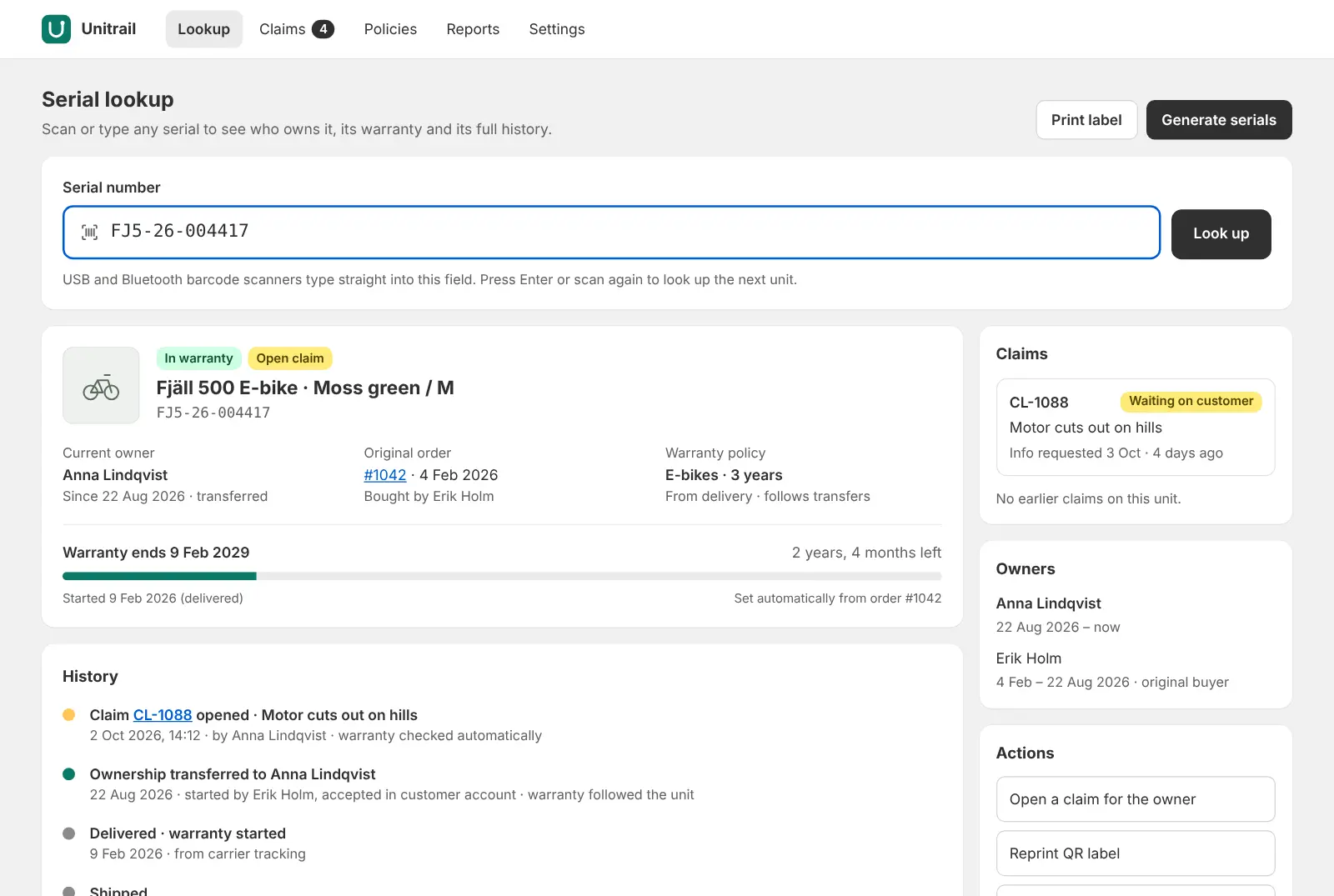Click the yellow dot beside Claim CL-1088 opened
This screenshot has width=1334, height=896.
69,715
